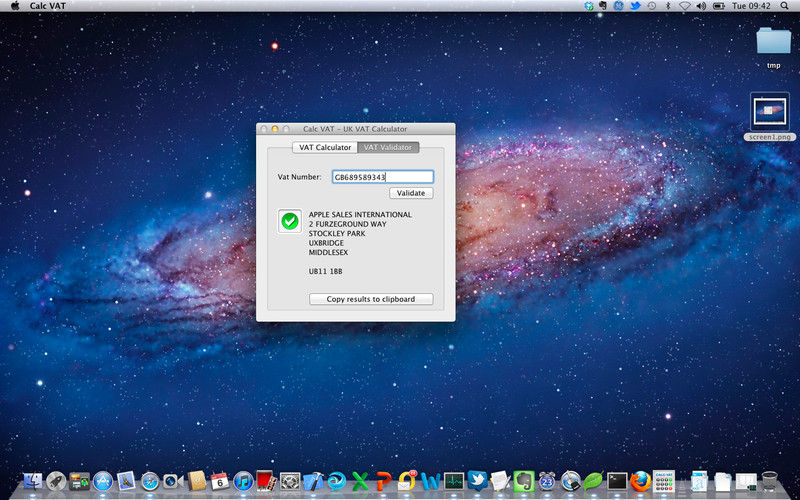The image size is (800, 500).
Task: Launch the App Store from dock
Action: click(x=103, y=481)
